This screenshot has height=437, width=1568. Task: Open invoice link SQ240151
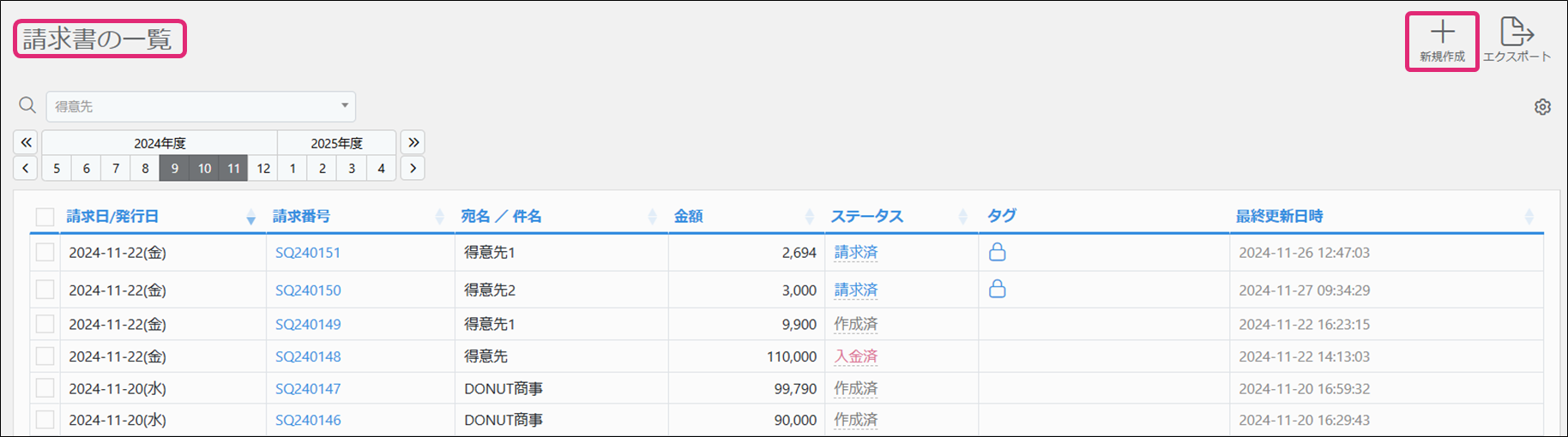(x=308, y=253)
